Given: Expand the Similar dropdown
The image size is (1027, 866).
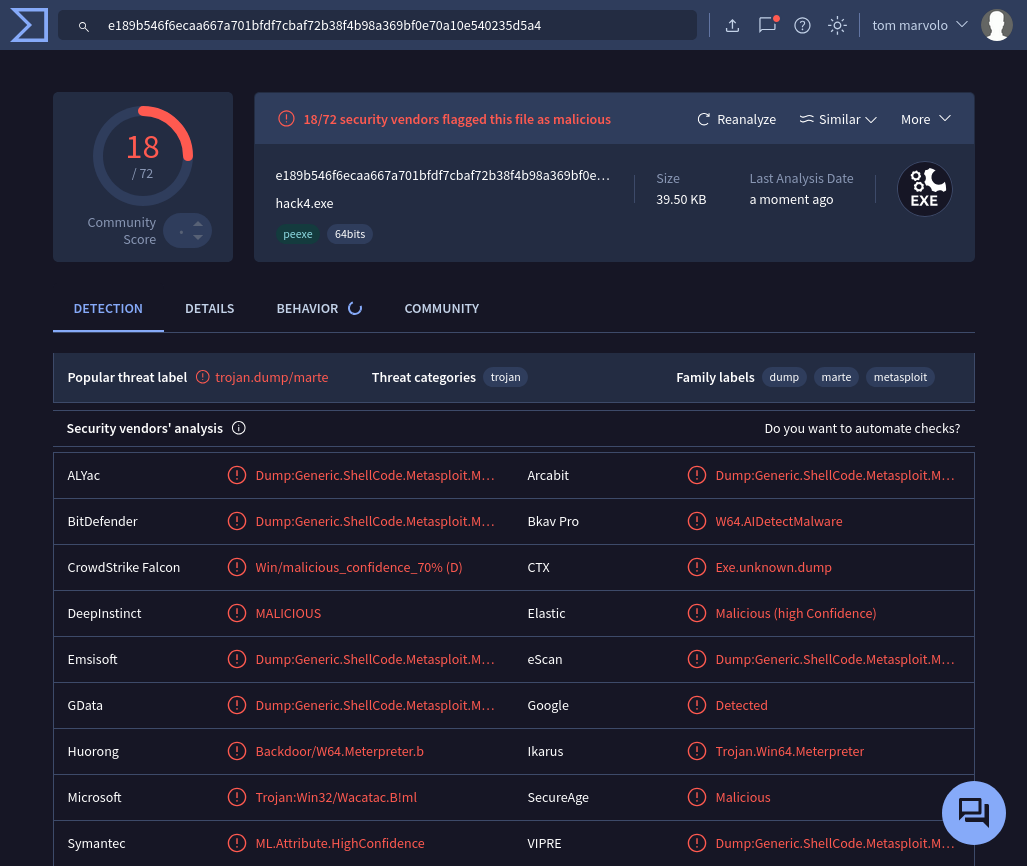Looking at the screenshot, I should point(838,119).
